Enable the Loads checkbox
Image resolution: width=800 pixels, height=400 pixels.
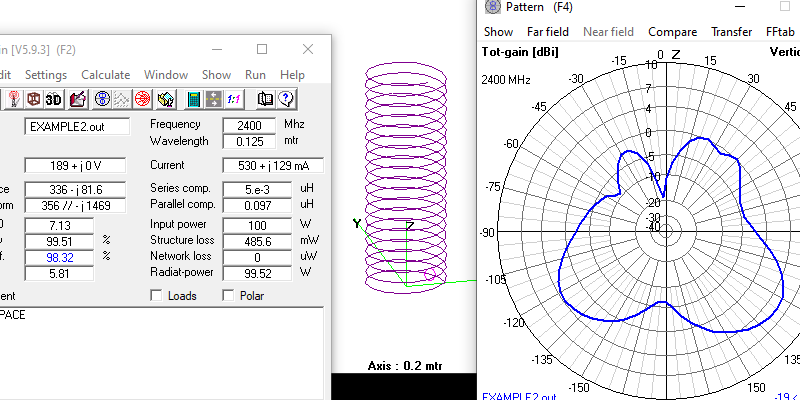(x=156, y=296)
